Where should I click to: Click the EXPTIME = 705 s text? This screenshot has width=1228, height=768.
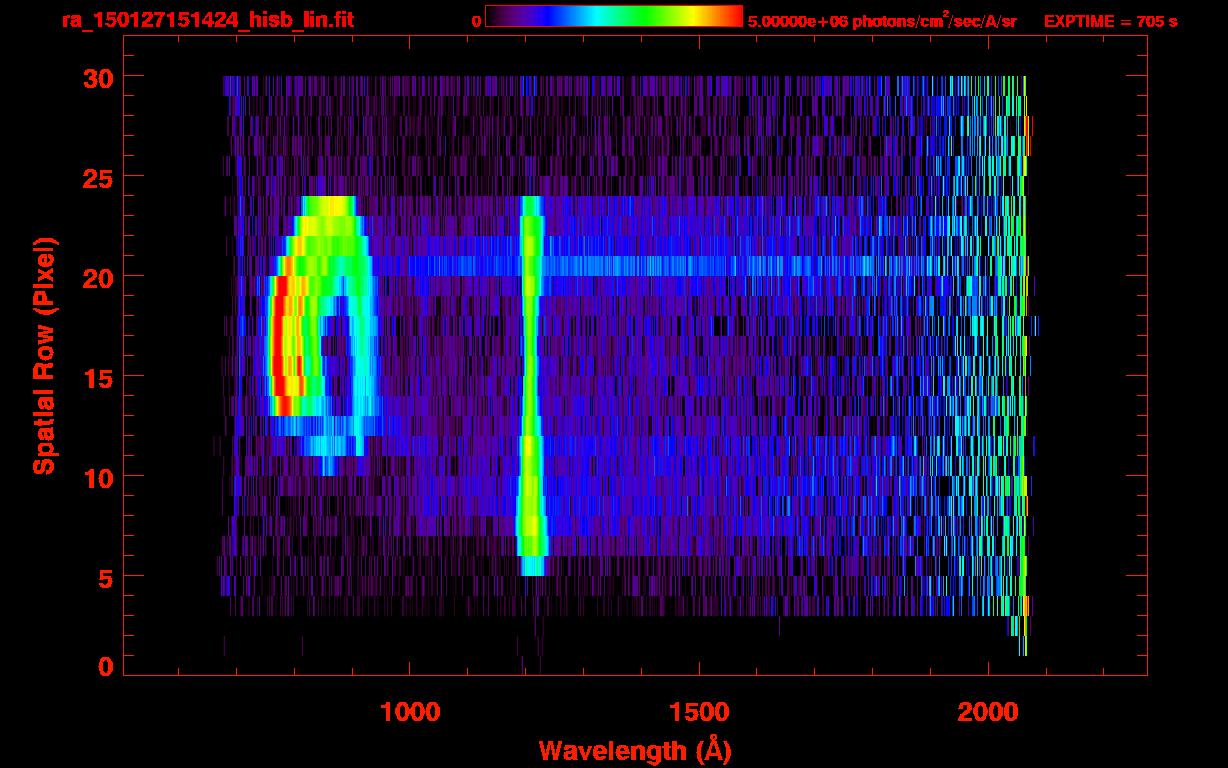(1111, 21)
